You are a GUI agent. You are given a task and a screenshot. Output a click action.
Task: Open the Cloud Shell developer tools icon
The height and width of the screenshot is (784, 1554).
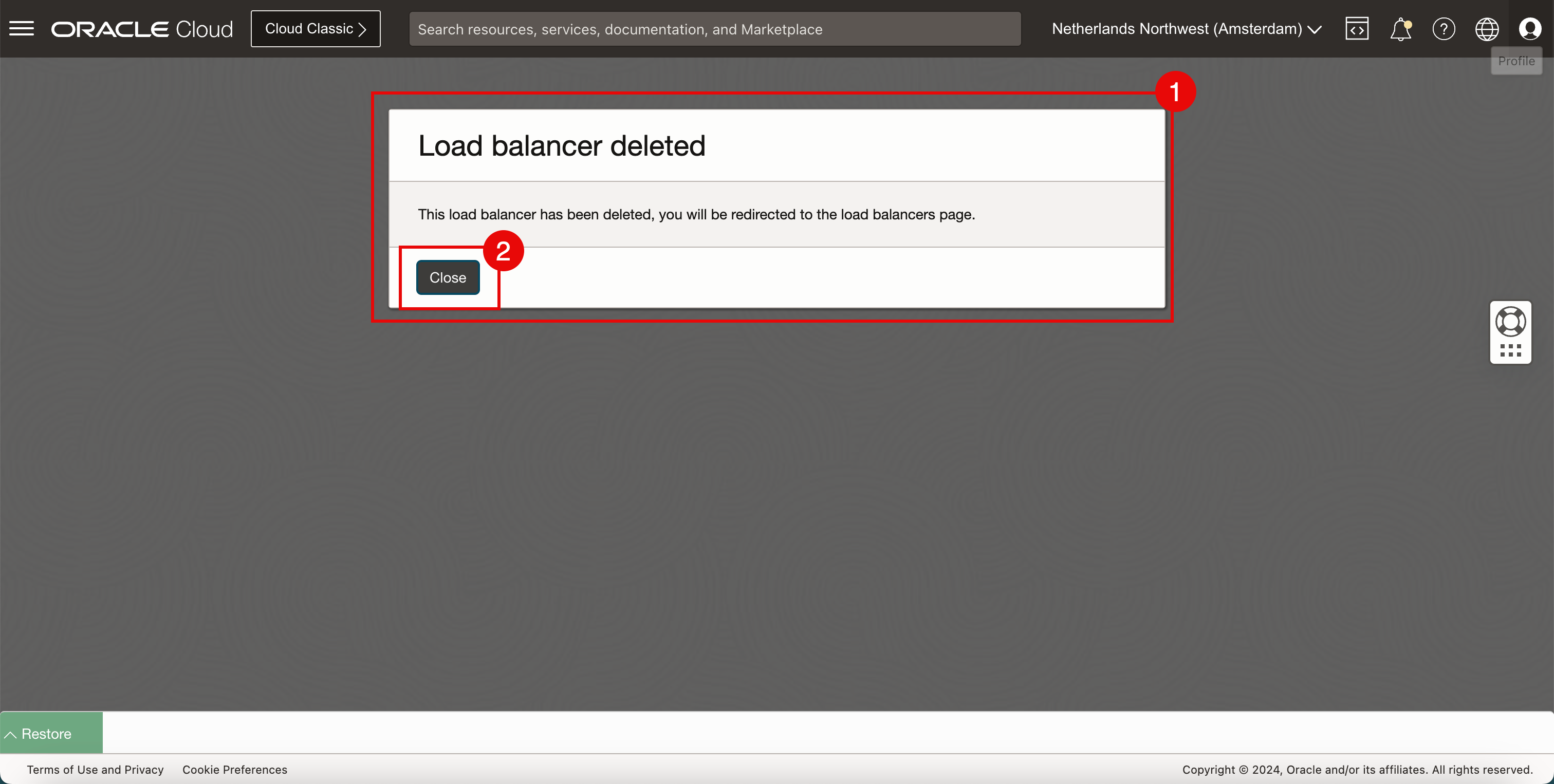coord(1356,29)
